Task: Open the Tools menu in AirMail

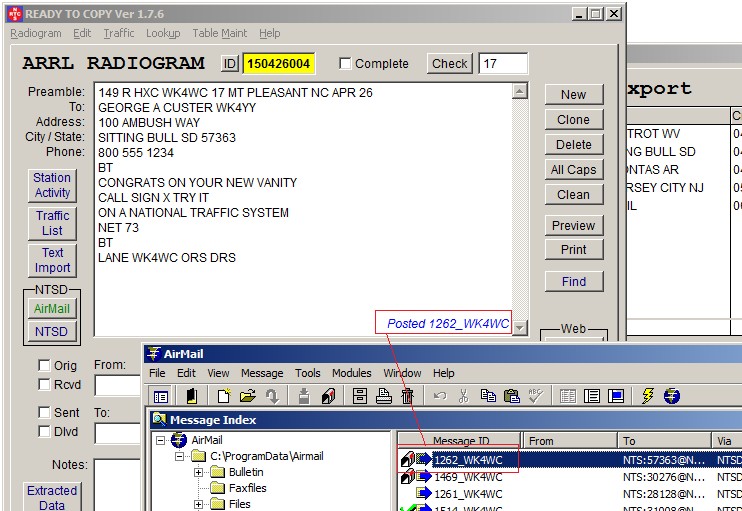Action: [308, 373]
